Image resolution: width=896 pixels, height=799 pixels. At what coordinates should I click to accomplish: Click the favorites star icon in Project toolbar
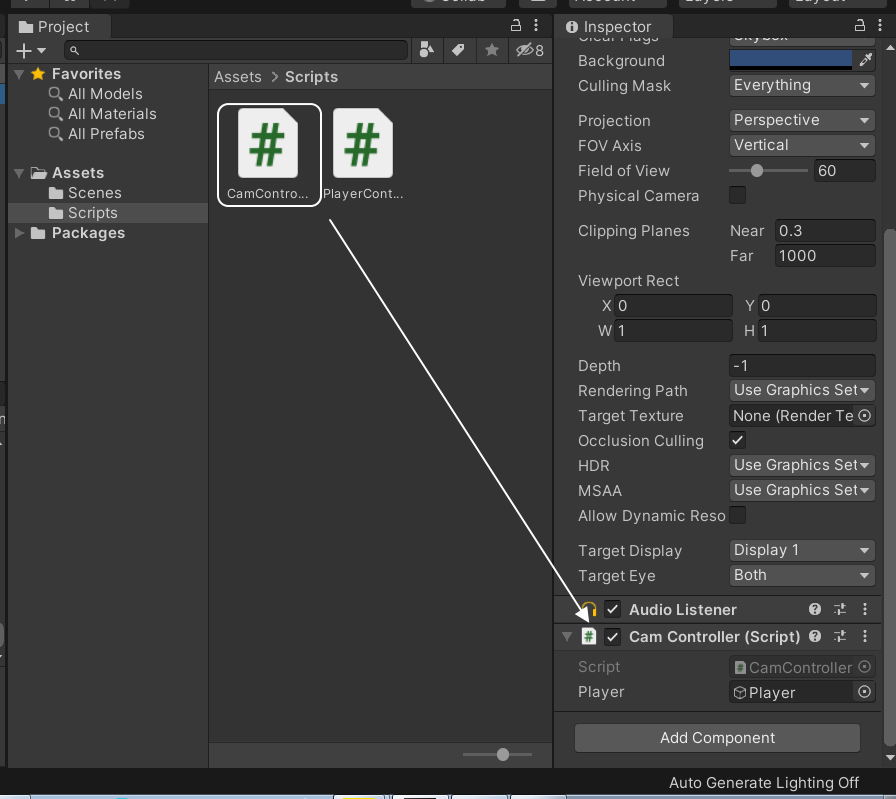pos(491,50)
